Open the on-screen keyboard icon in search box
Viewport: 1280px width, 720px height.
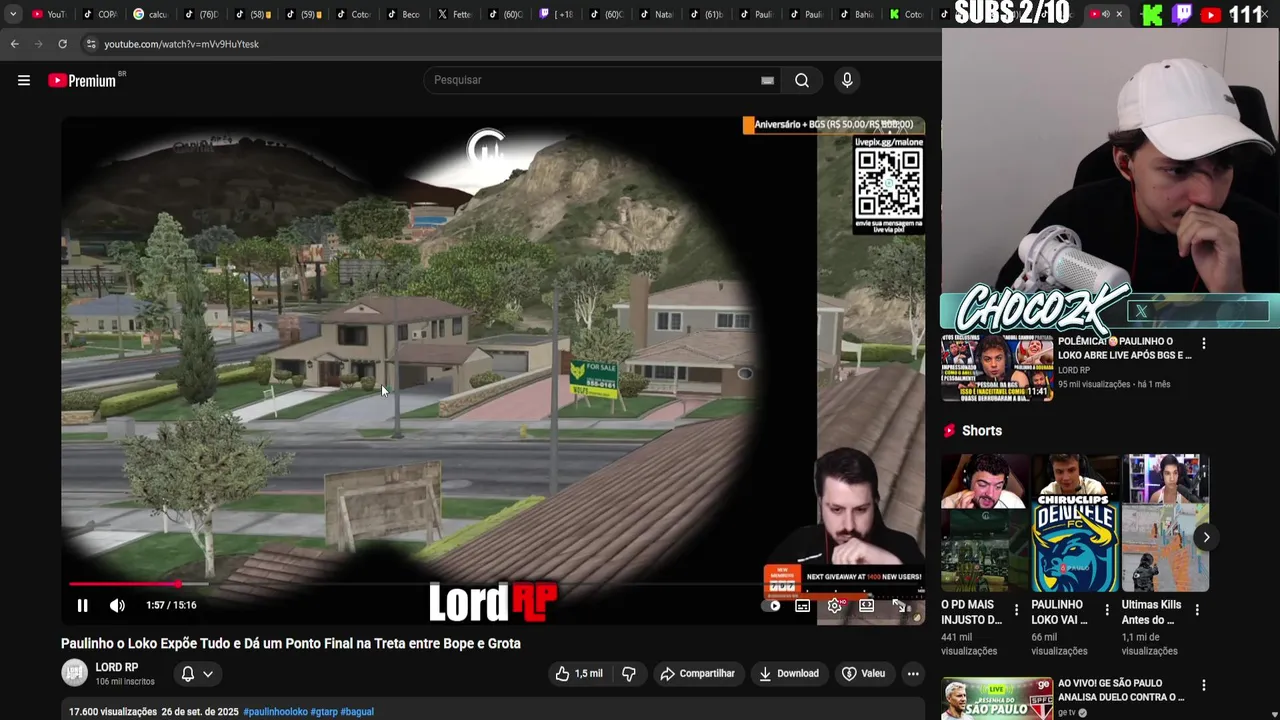coord(767,80)
